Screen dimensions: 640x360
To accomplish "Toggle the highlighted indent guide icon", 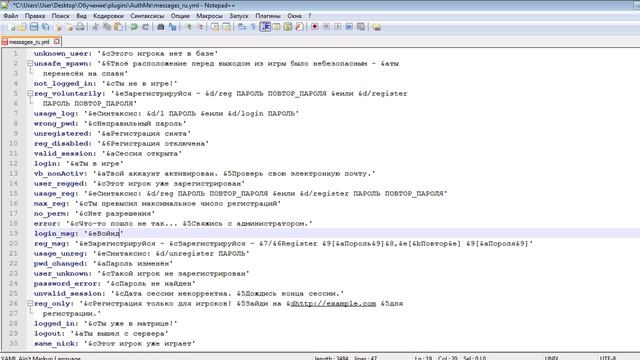I will click(x=265, y=27).
